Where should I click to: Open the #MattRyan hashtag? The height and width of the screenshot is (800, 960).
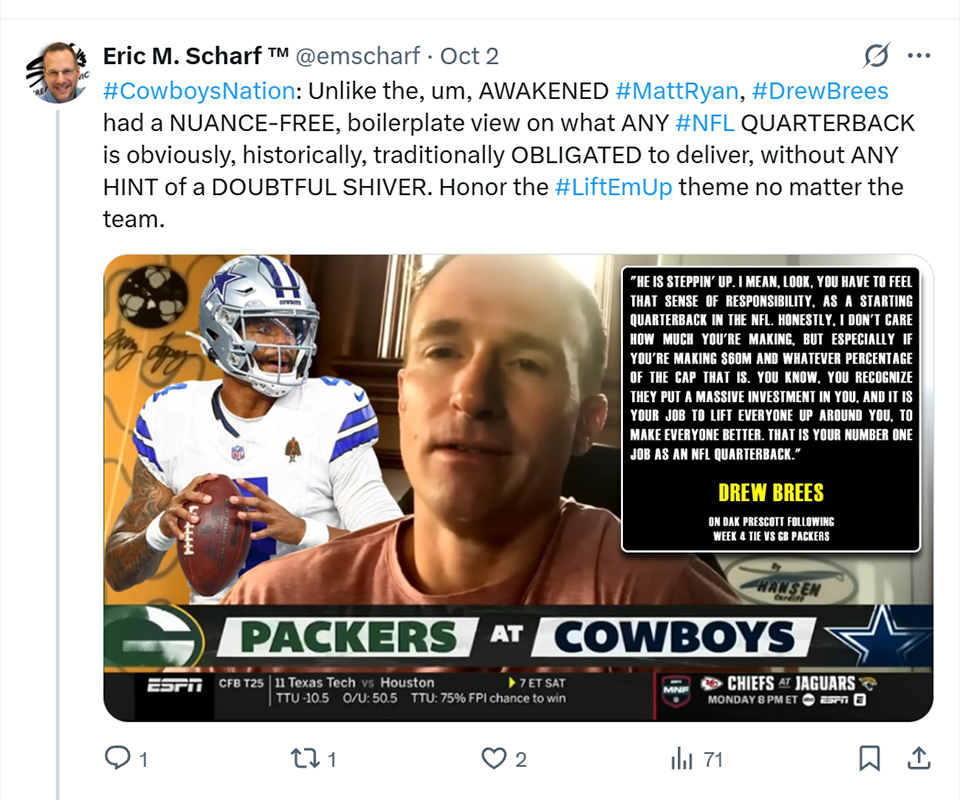click(x=677, y=91)
